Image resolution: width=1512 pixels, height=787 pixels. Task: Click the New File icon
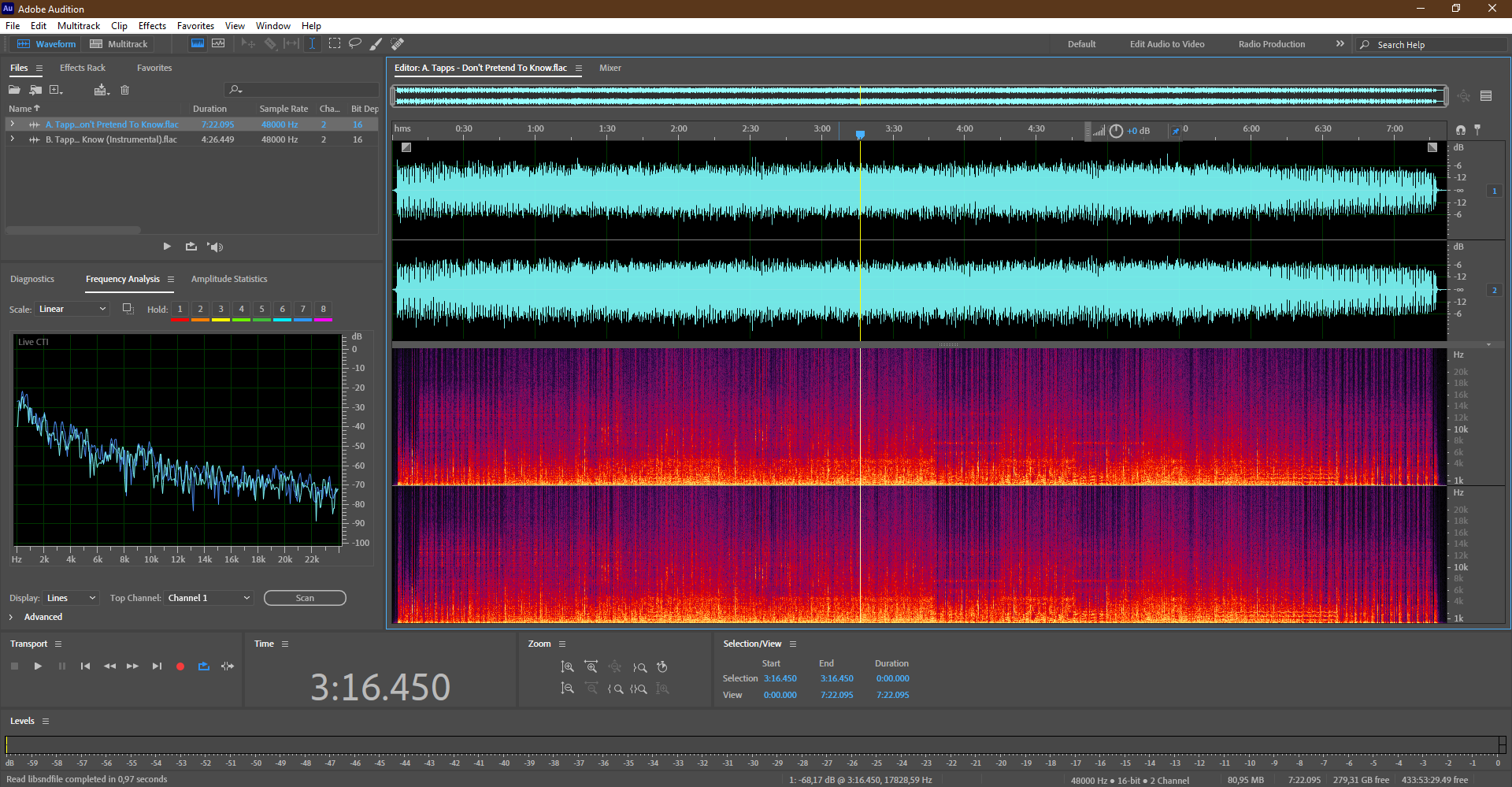point(56,90)
